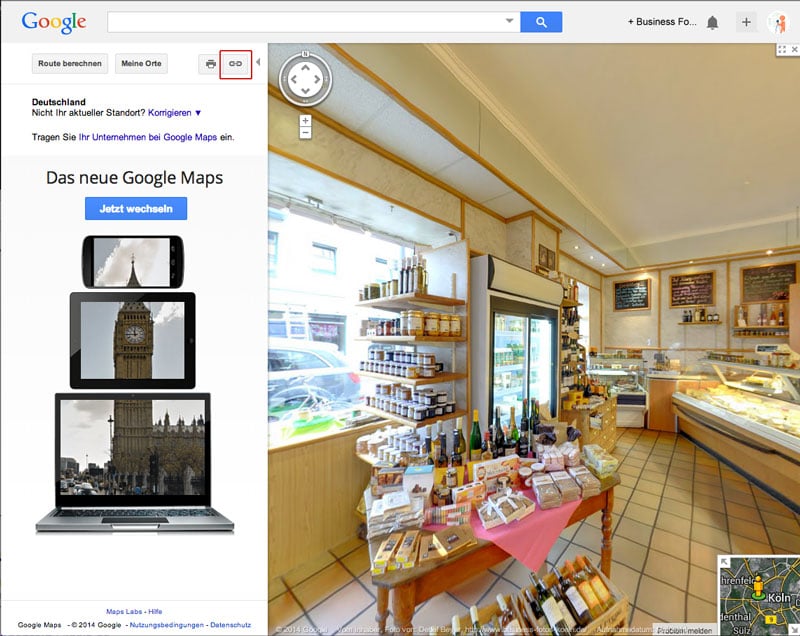Click the pegman on mini map
Image resolution: width=800 pixels, height=636 pixels.
pos(758,587)
